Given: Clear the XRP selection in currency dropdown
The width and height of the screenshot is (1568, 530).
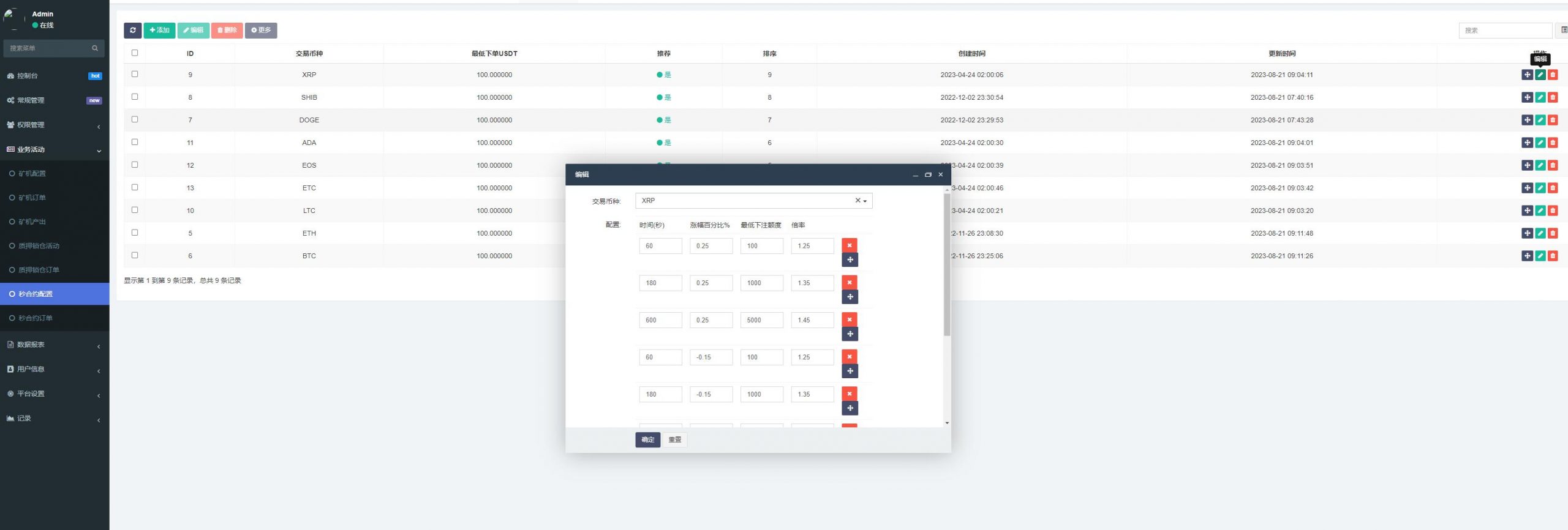Looking at the screenshot, I should point(858,201).
